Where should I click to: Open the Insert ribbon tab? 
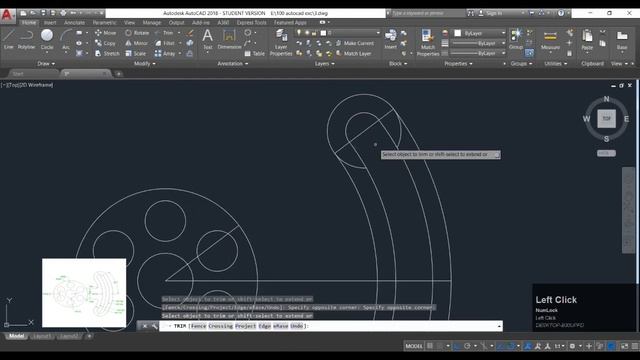click(x=50, y=22)
